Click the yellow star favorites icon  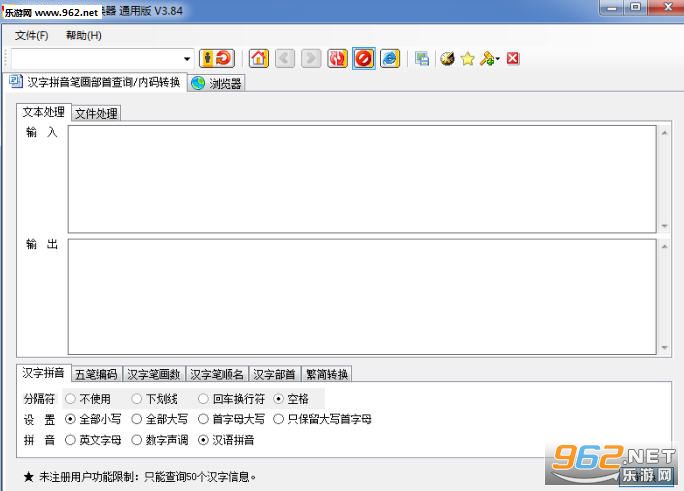tap(468, 58)
